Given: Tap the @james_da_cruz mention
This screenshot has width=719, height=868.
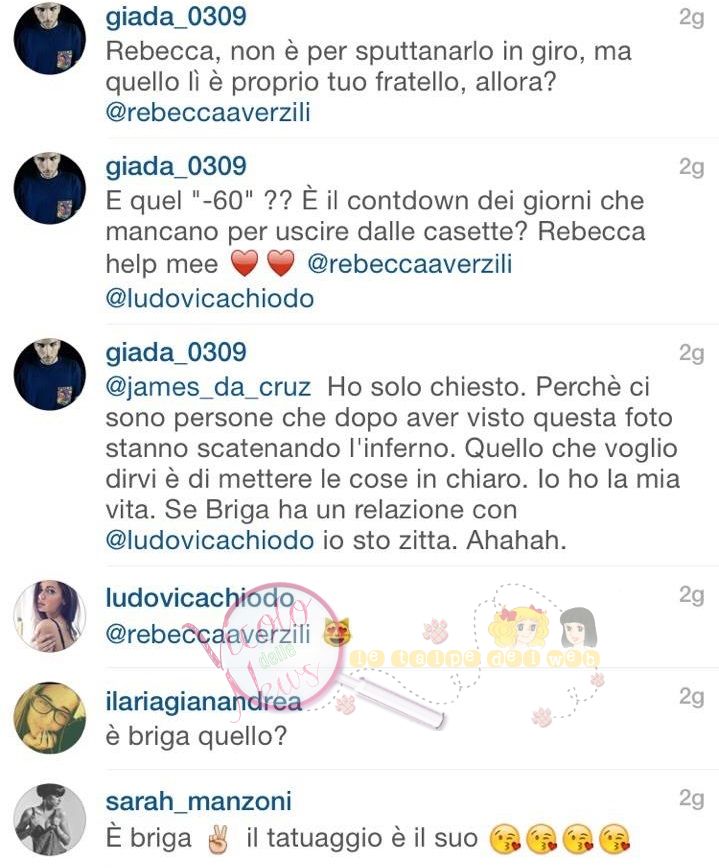Looking at the screenshot, I should pyautogui.click(x=208, y=388).
